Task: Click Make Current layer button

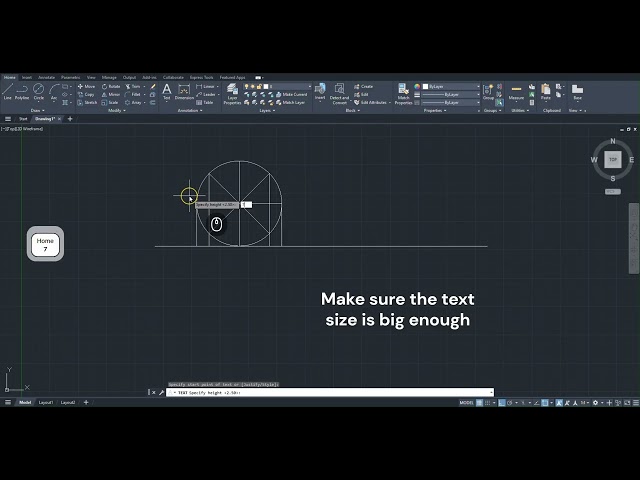Action: [x=291, y=94]
